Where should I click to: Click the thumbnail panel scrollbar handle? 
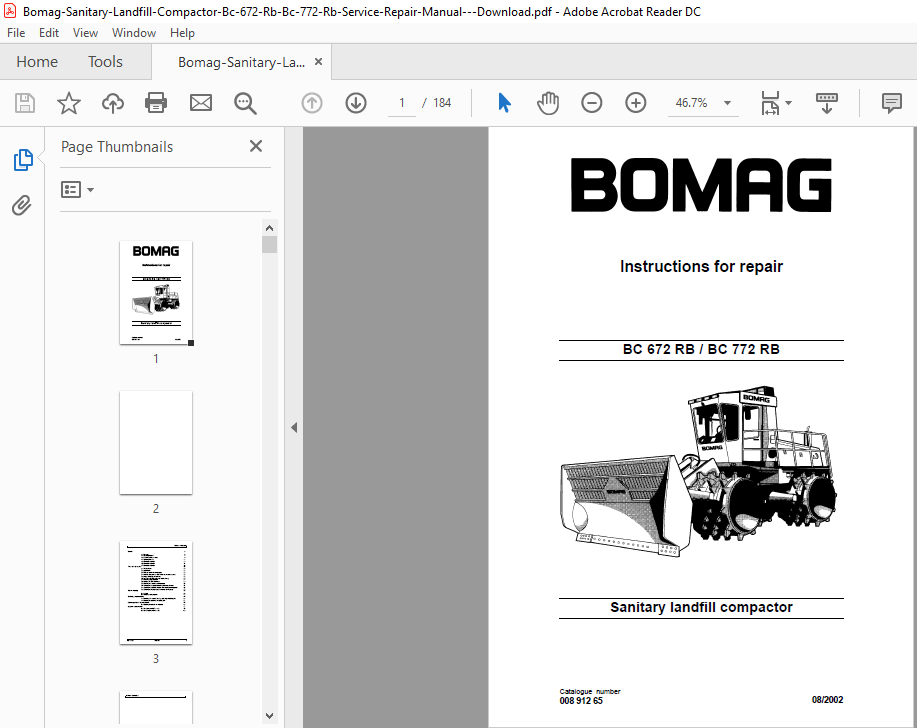click(269, 244)
